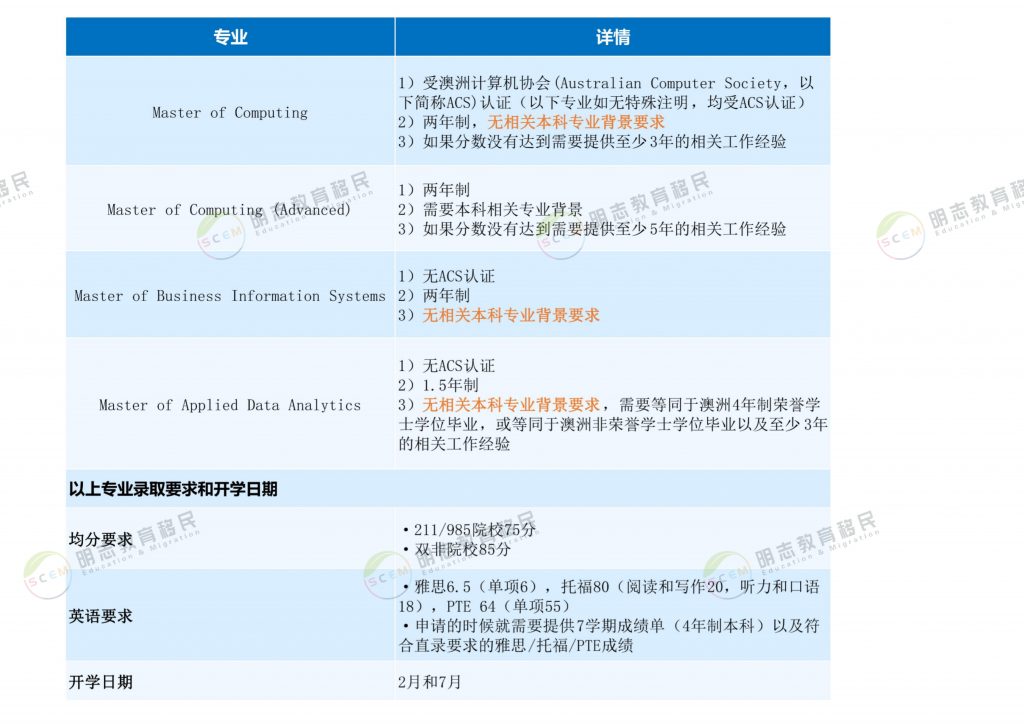Select the Master of Computing program cell
Screen dimensions: 1024x724
pyautogui.click(x=230, y=113)
